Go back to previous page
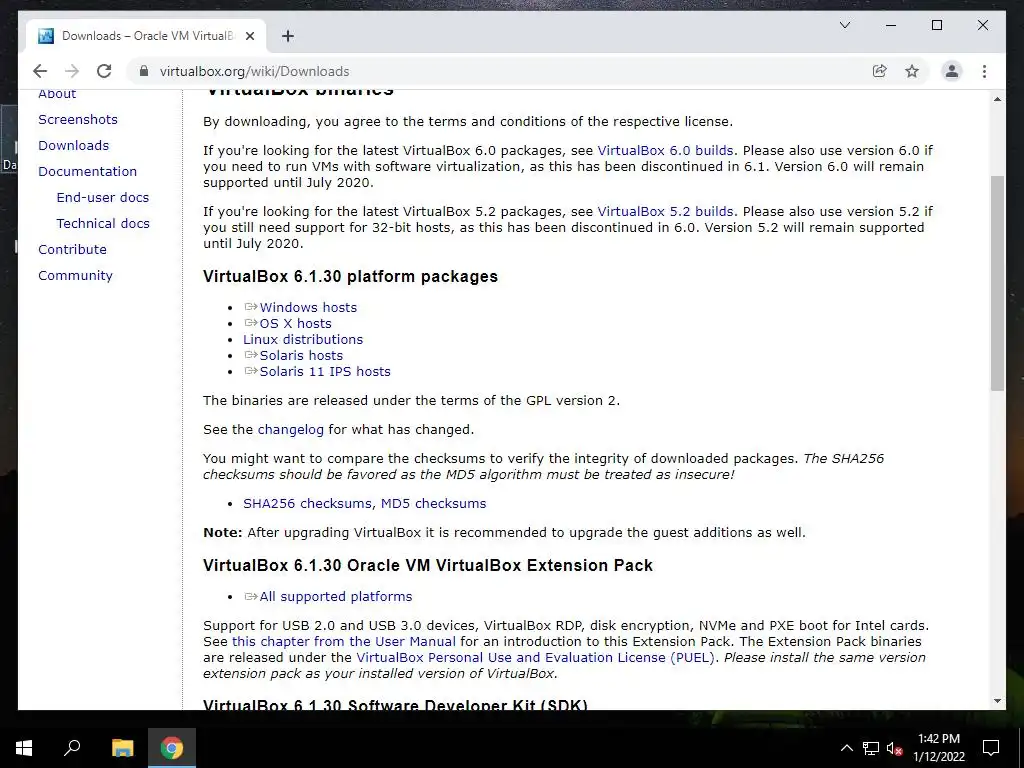This screenshot has width=1024, height=768. pos(40,71)
